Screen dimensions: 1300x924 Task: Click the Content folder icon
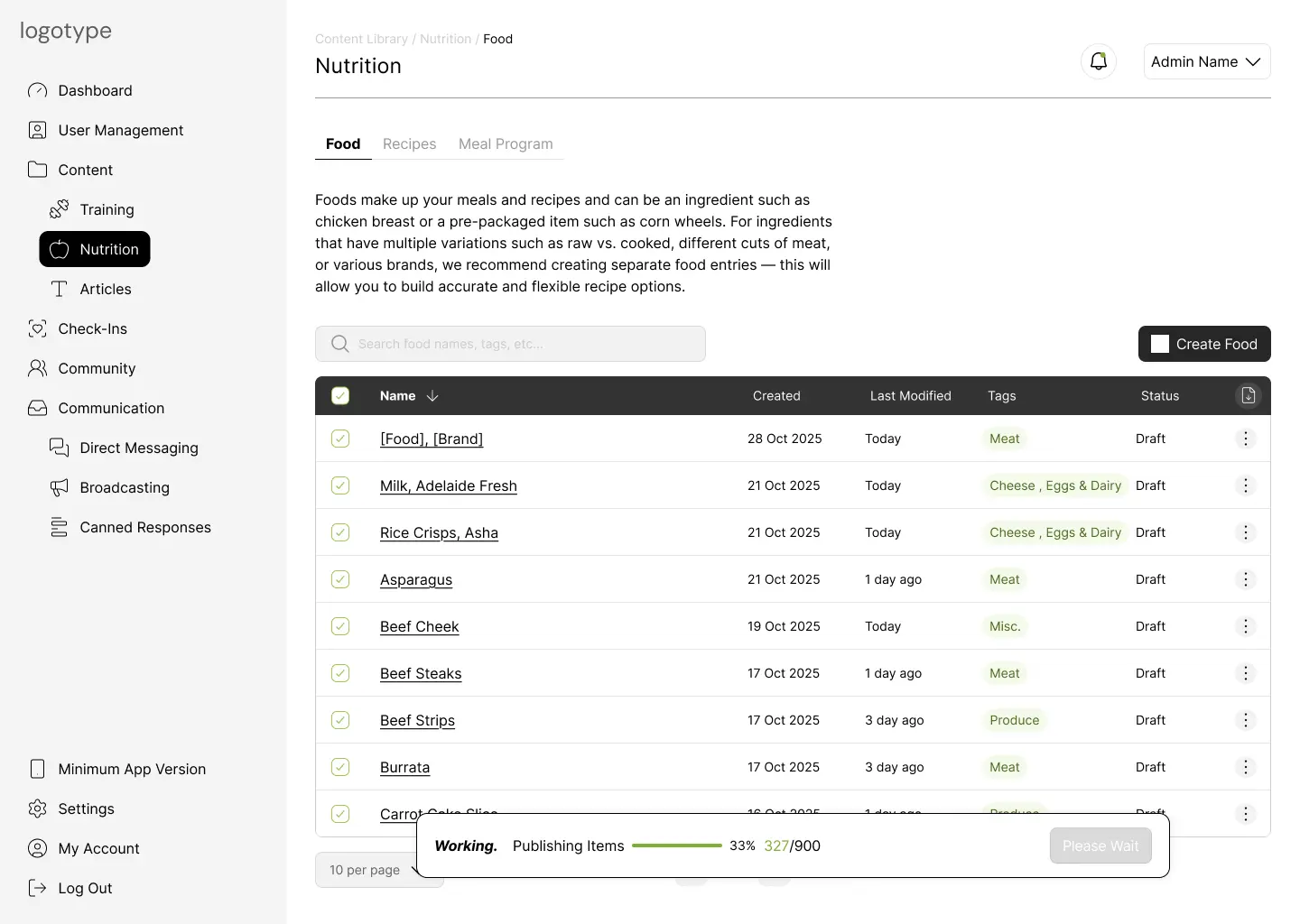click(x=37, y=170)
